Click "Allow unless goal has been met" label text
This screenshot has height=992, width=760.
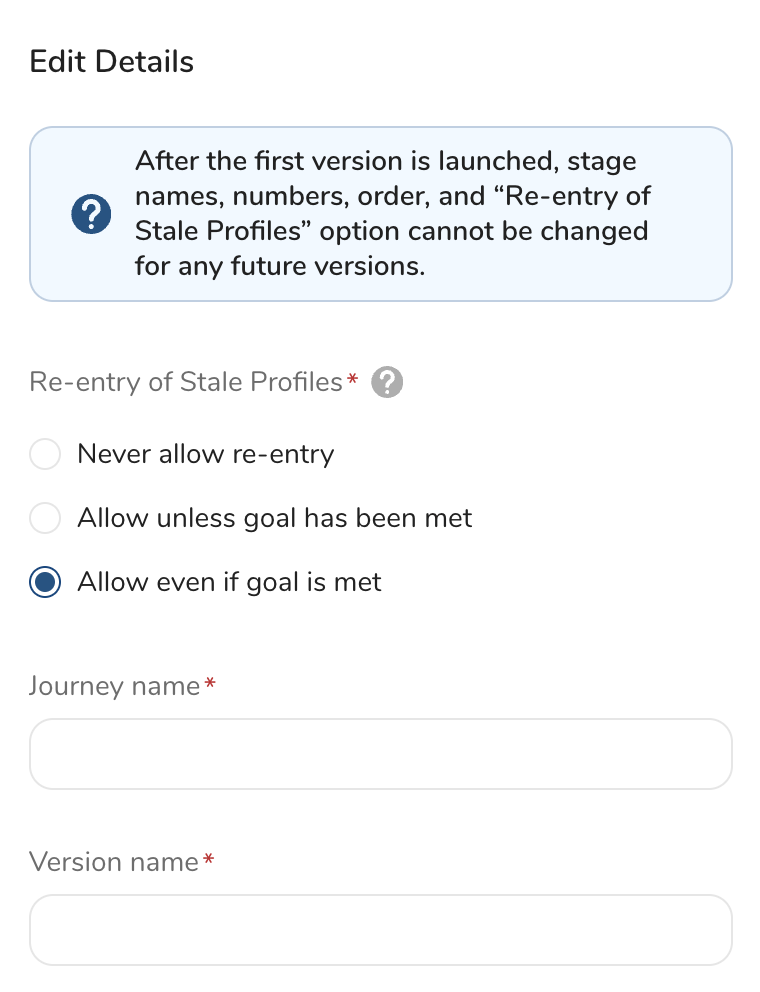point(274,518)
